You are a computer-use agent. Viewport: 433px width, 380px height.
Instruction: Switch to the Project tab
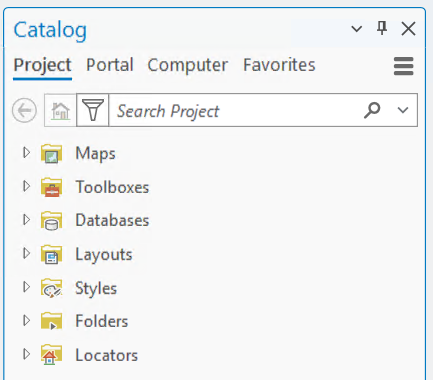pyautogui.click(x=42, y=65)
